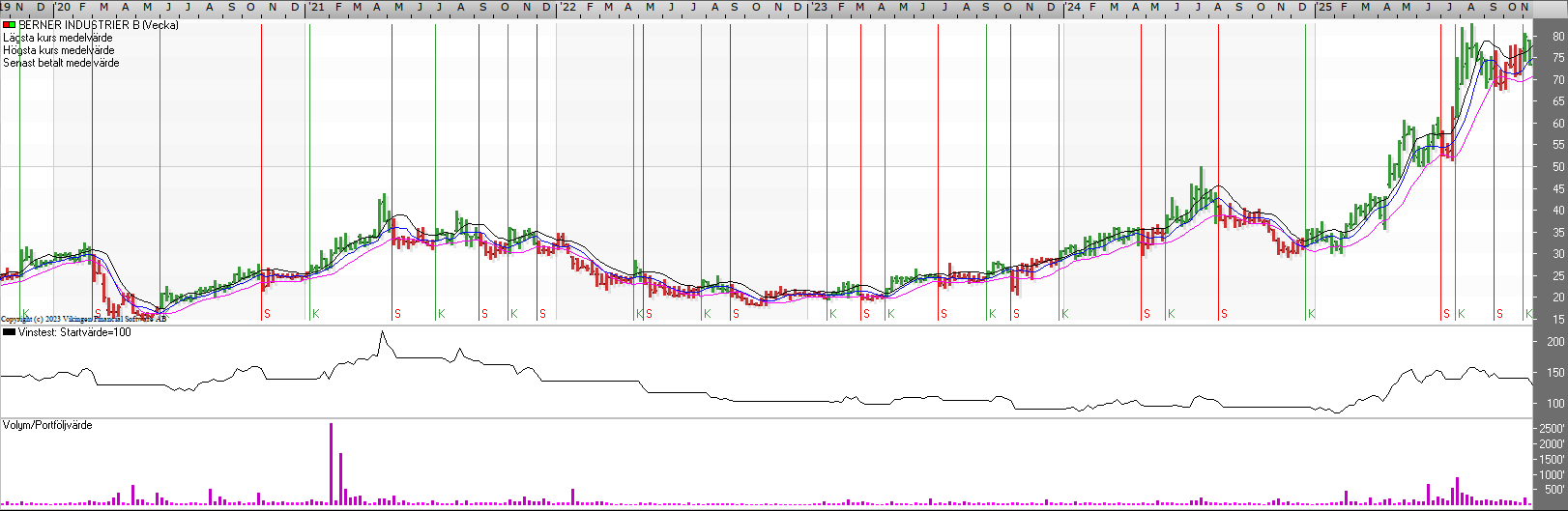1568x511 pixels.
Task: Click the Lägsta kurs medelvärde legend label
Action: [57, 38]
